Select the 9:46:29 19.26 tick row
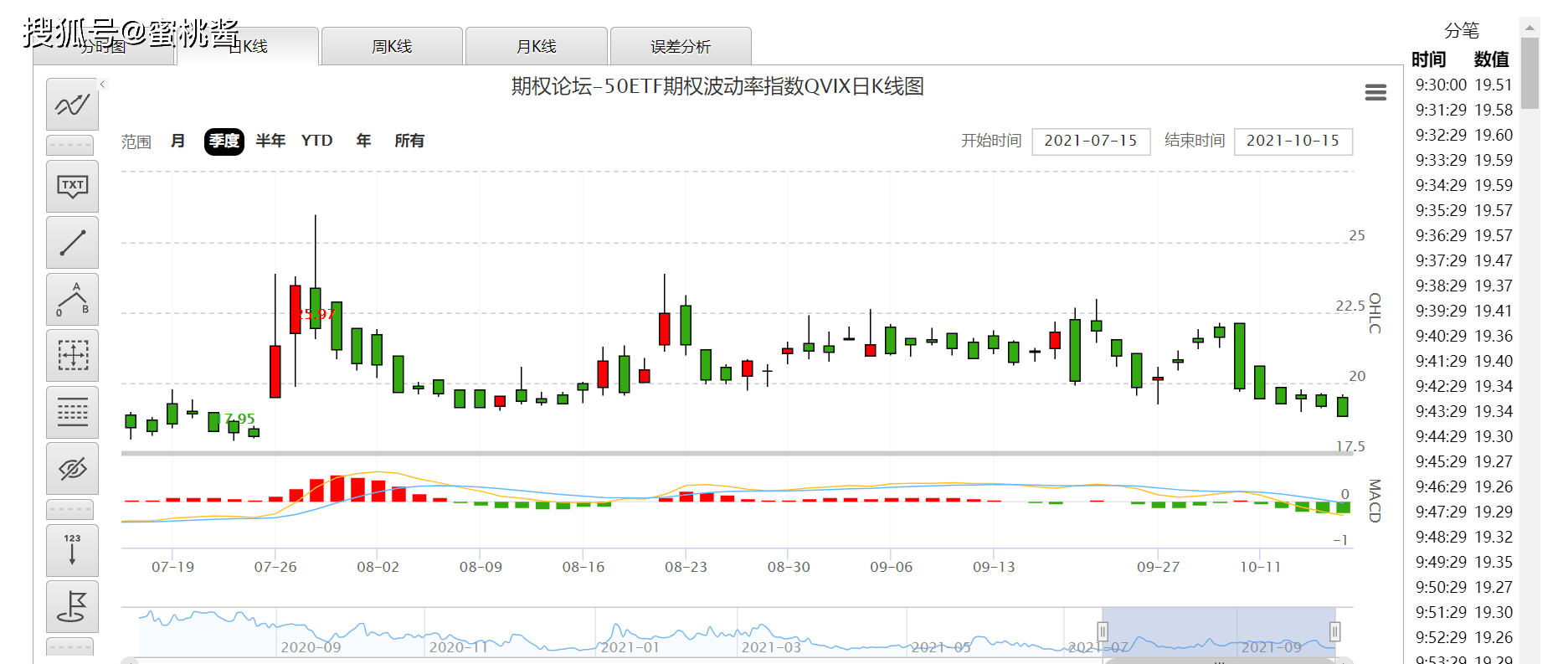1568x664 pixels. click(x=1463, y=486)
